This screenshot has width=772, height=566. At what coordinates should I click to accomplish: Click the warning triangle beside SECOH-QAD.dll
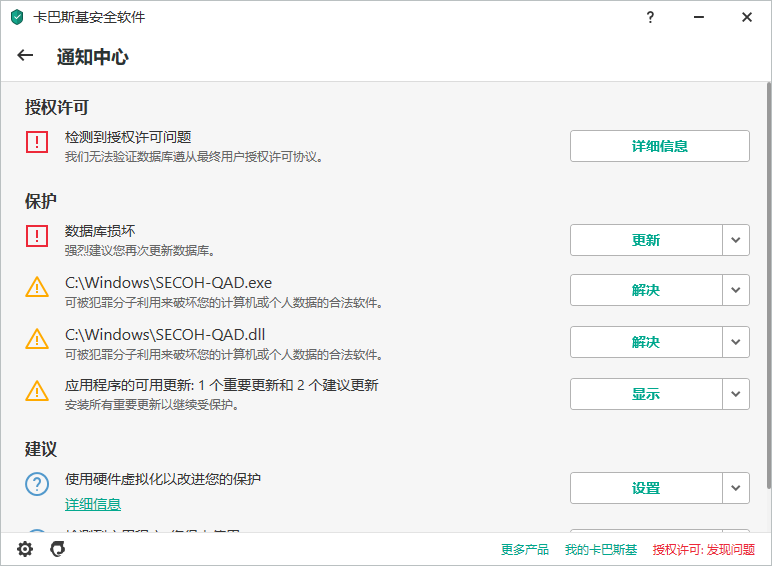[37, 338]
